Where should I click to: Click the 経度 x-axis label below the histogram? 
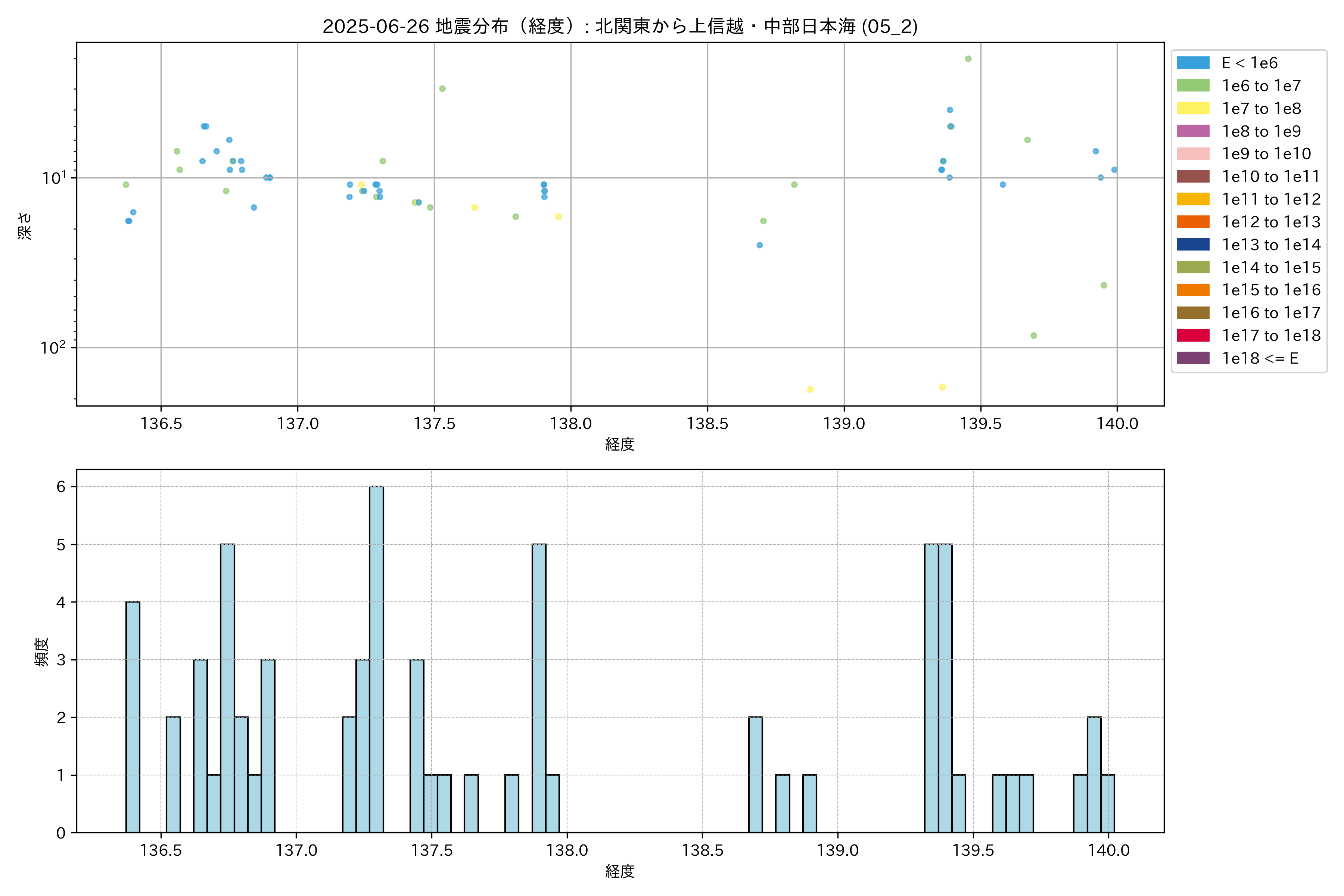(x=619, y=871)
